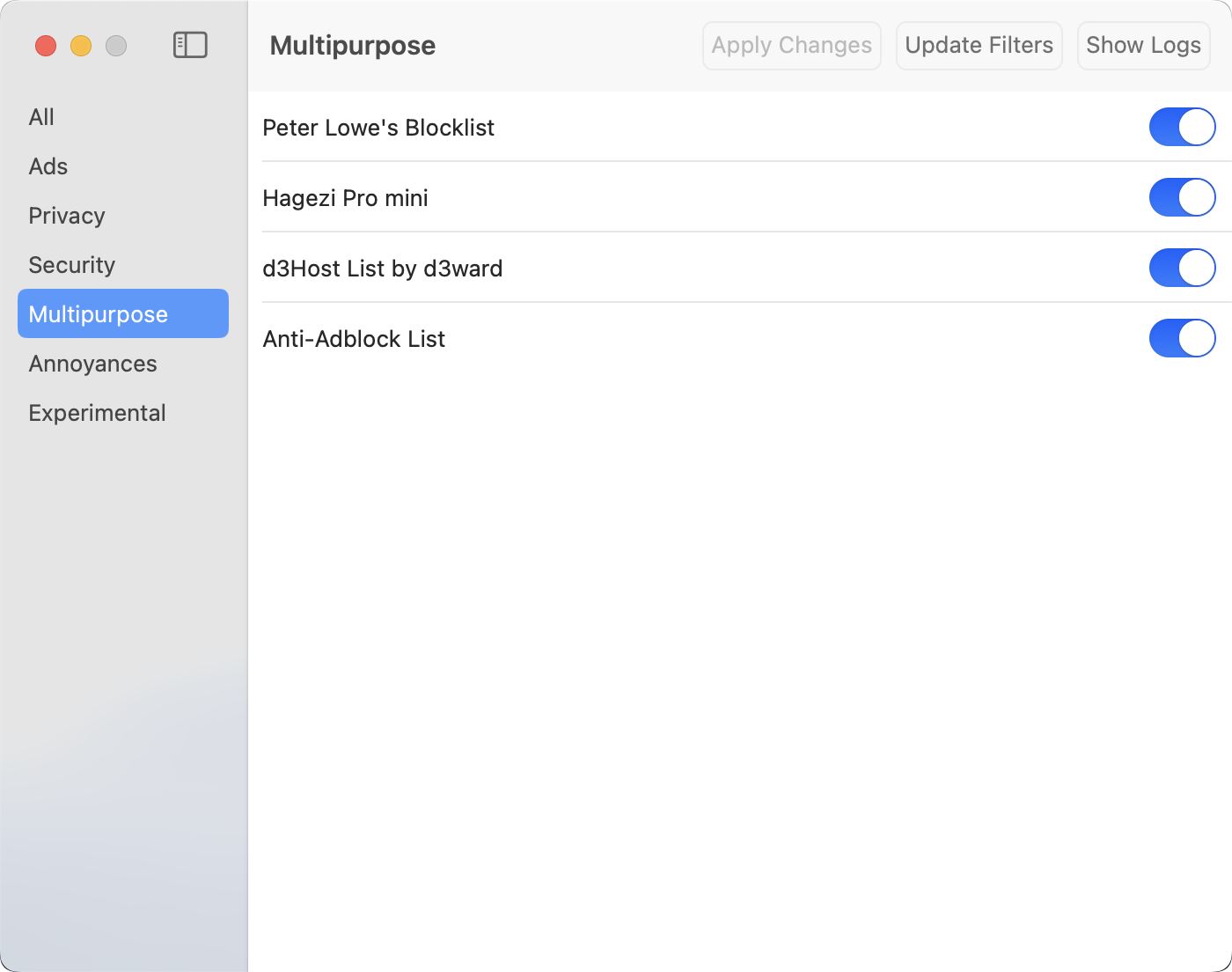The width and height of the screenshot is (1232, 972).
Task: Select the Hagezi Pro mini list name
Action: click(345, 198)
